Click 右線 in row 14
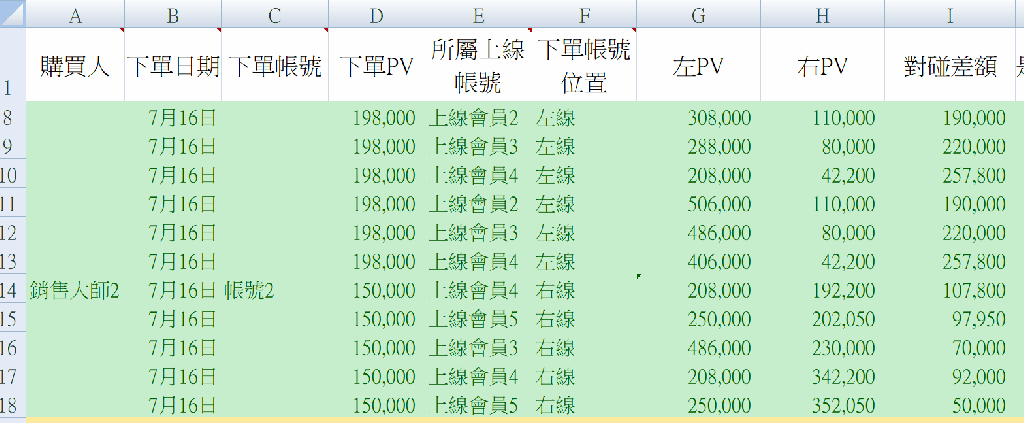 (555, 290)
